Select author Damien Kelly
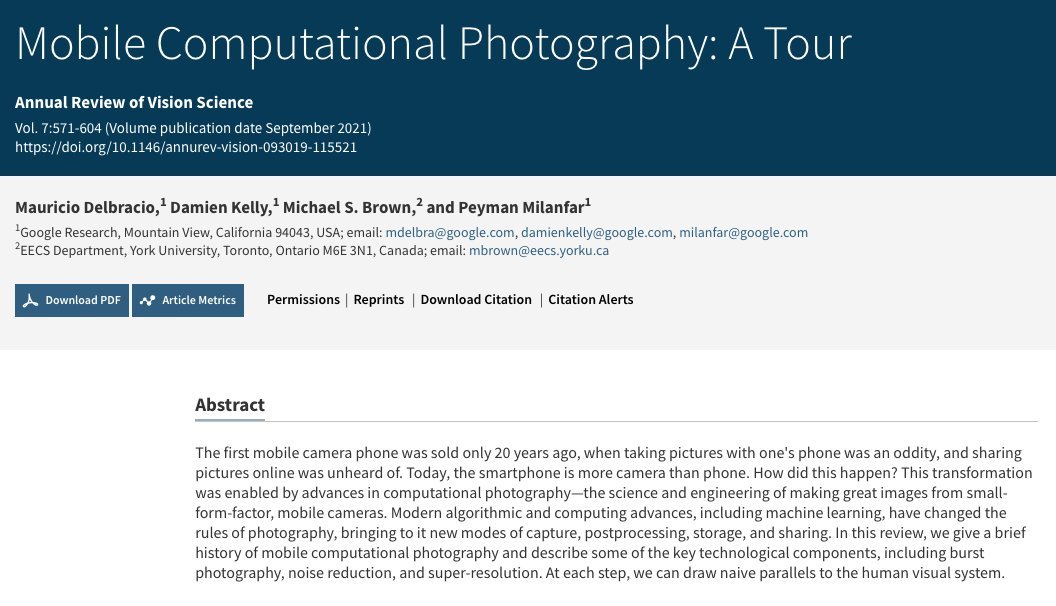Image resolution: width=1056 pixels, height=606 pixels. pyautogui.click(x=220, y=208)
